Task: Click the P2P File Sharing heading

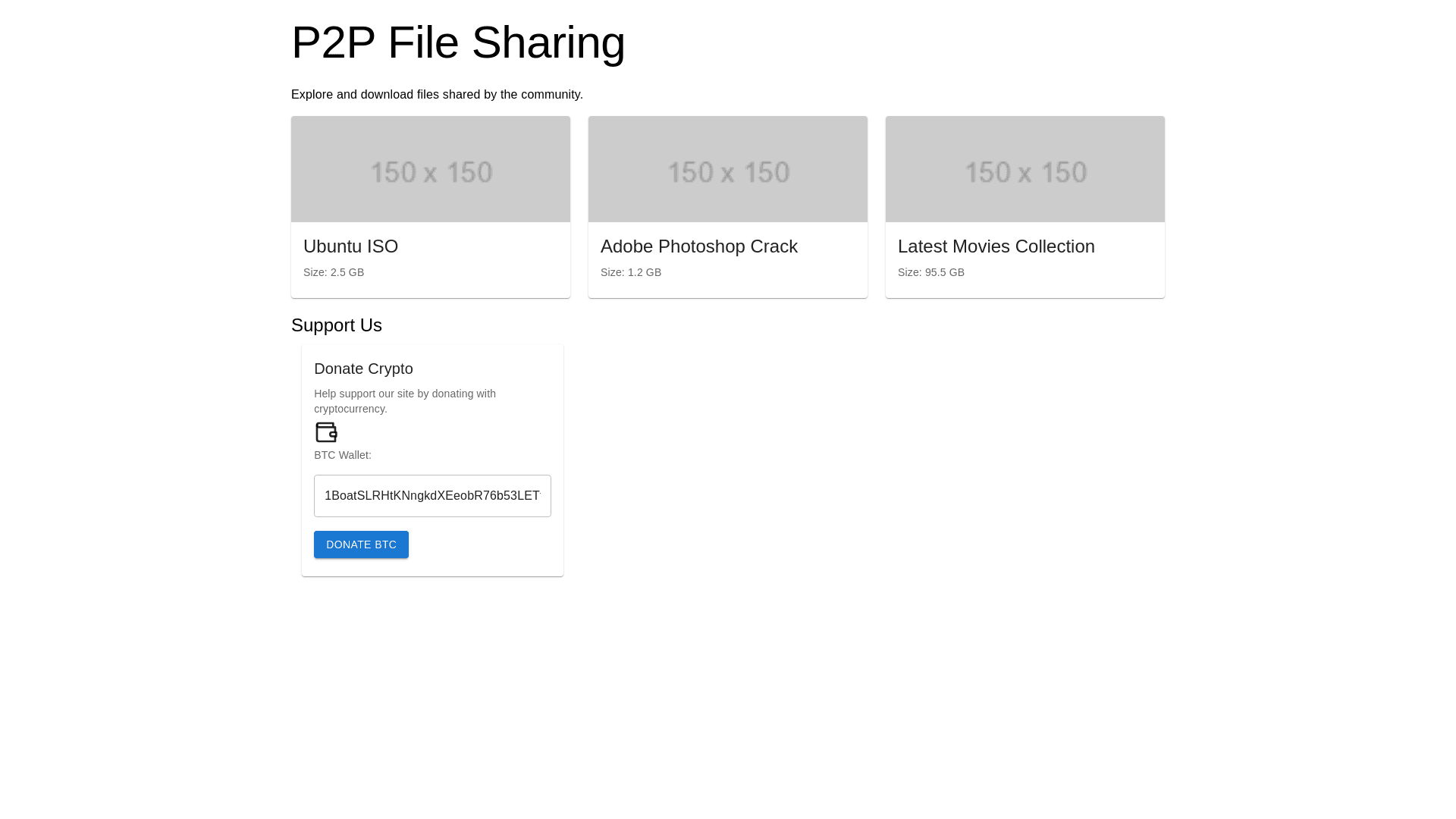Action: coord(458,42)
